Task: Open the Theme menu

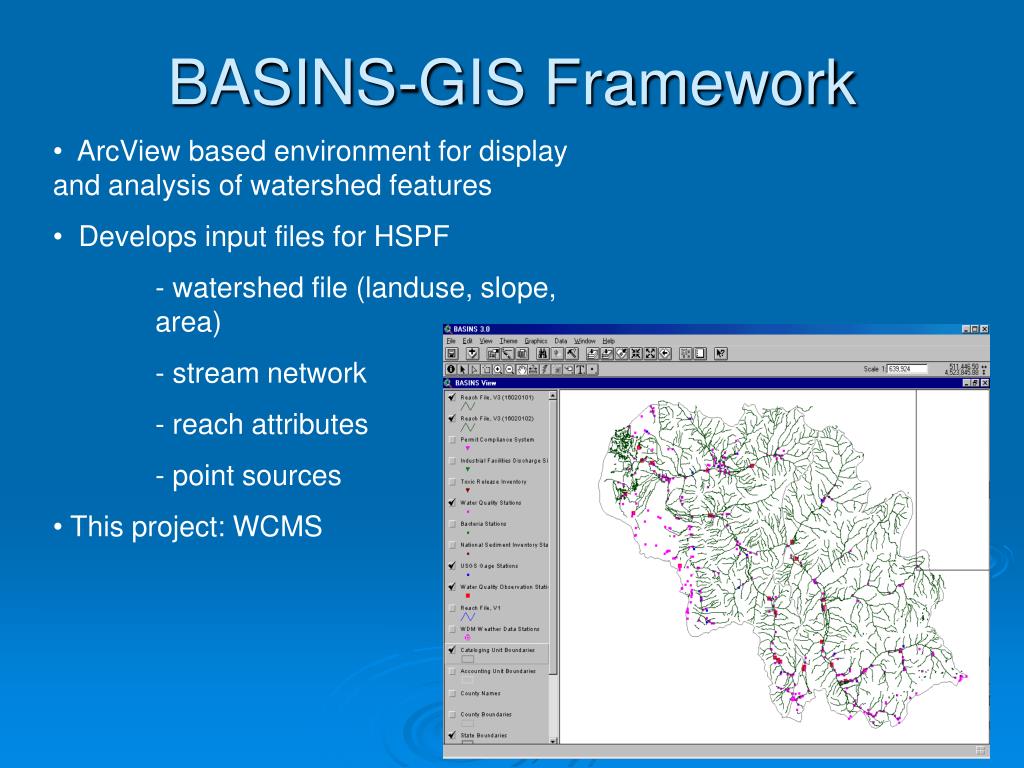Action: tap(509, 341)
